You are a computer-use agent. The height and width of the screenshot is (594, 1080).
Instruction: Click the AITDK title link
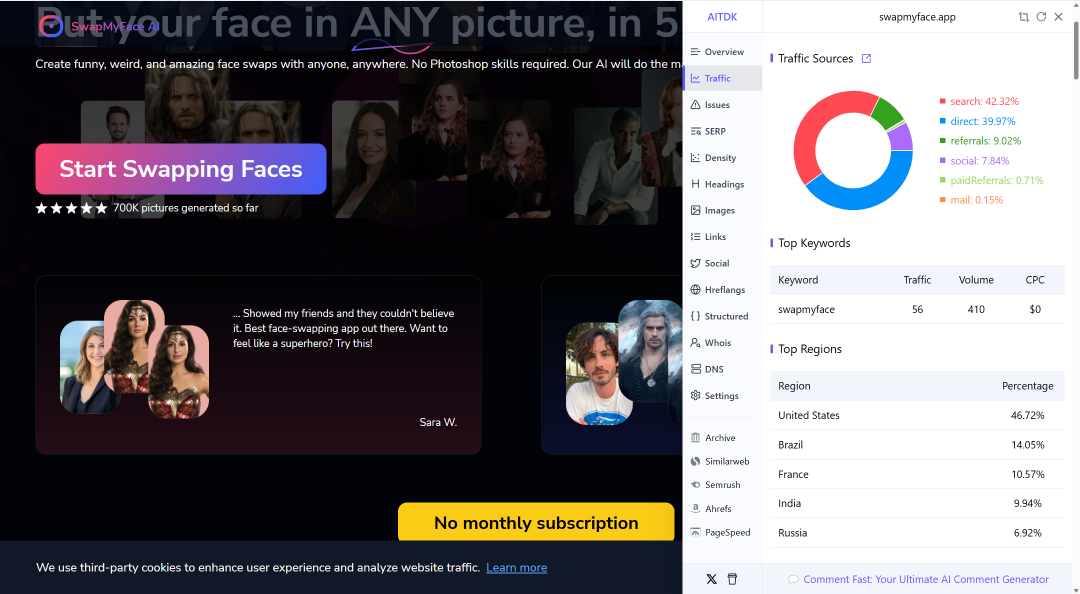click(x=722, y=17)
